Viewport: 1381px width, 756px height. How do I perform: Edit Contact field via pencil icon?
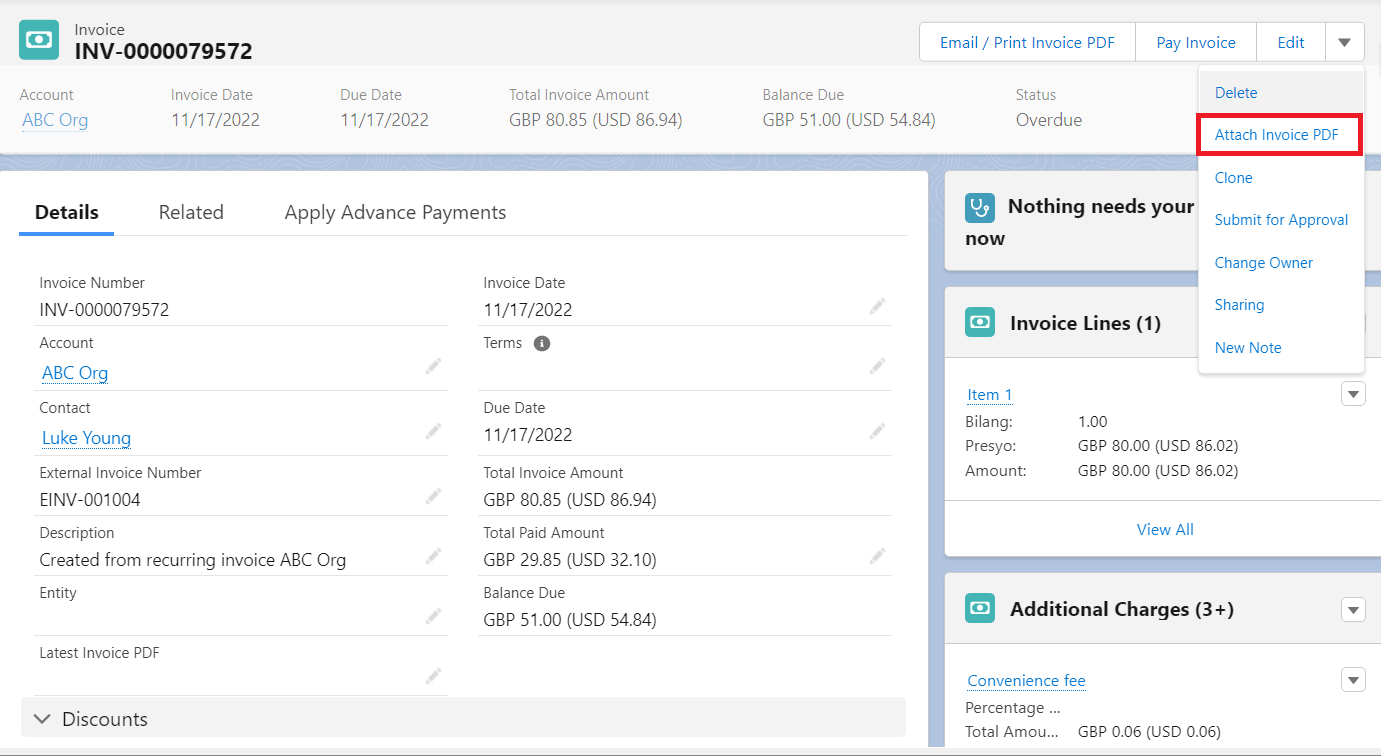(433, 431)
